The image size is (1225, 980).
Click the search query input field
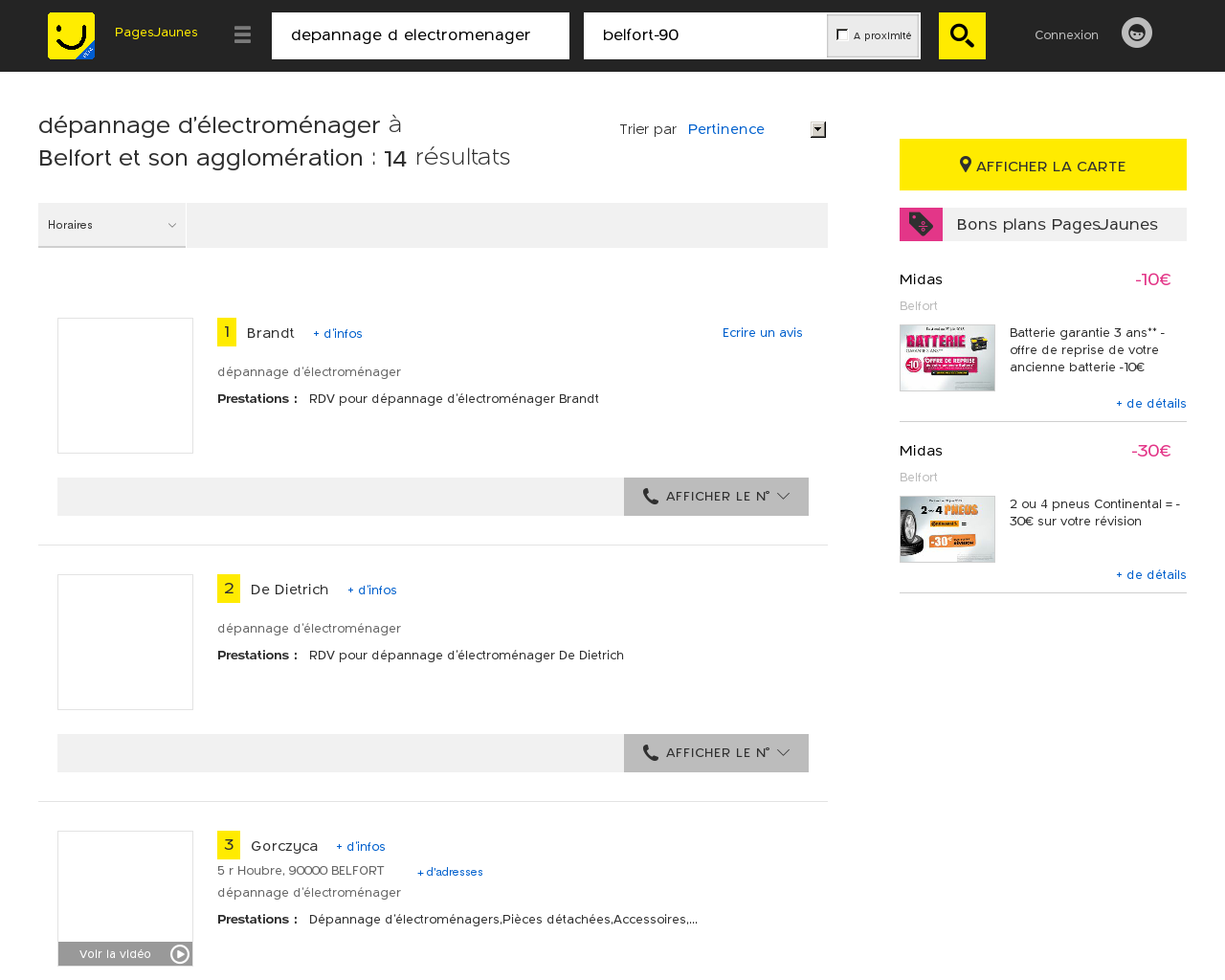[420, 35]
